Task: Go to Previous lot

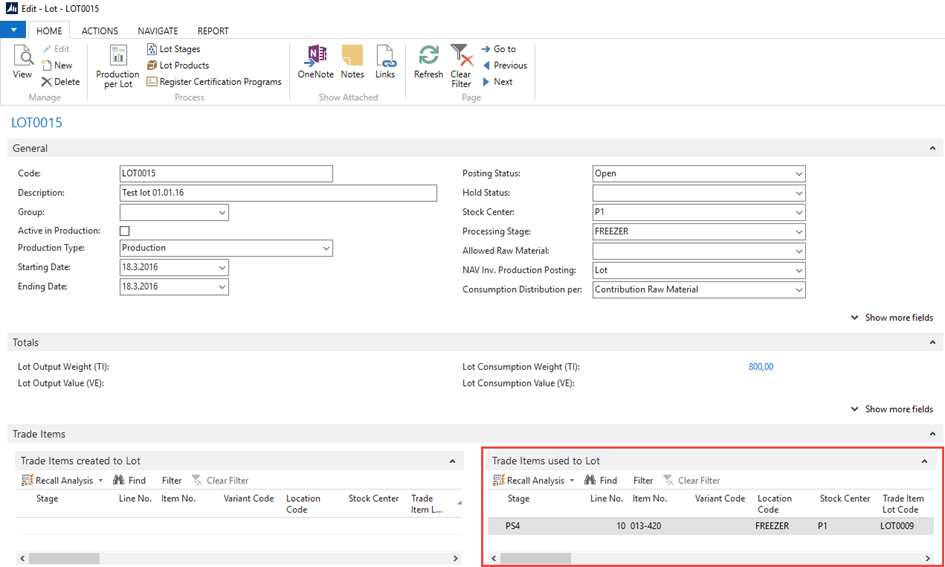Action: [x=504, y=65]
